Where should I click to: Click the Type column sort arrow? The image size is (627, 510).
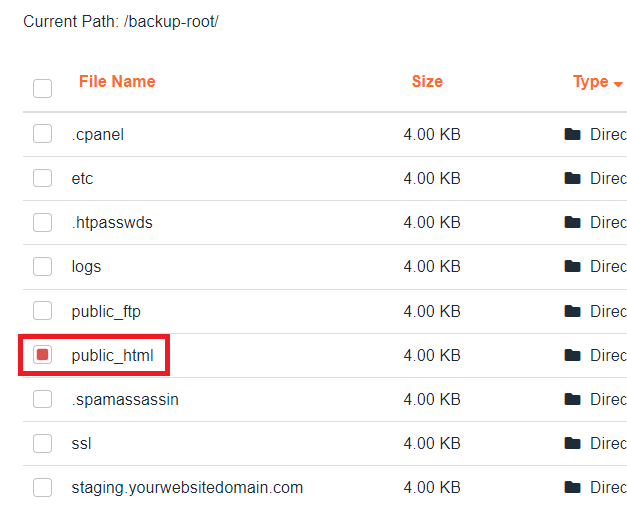(x=619, y=83)
